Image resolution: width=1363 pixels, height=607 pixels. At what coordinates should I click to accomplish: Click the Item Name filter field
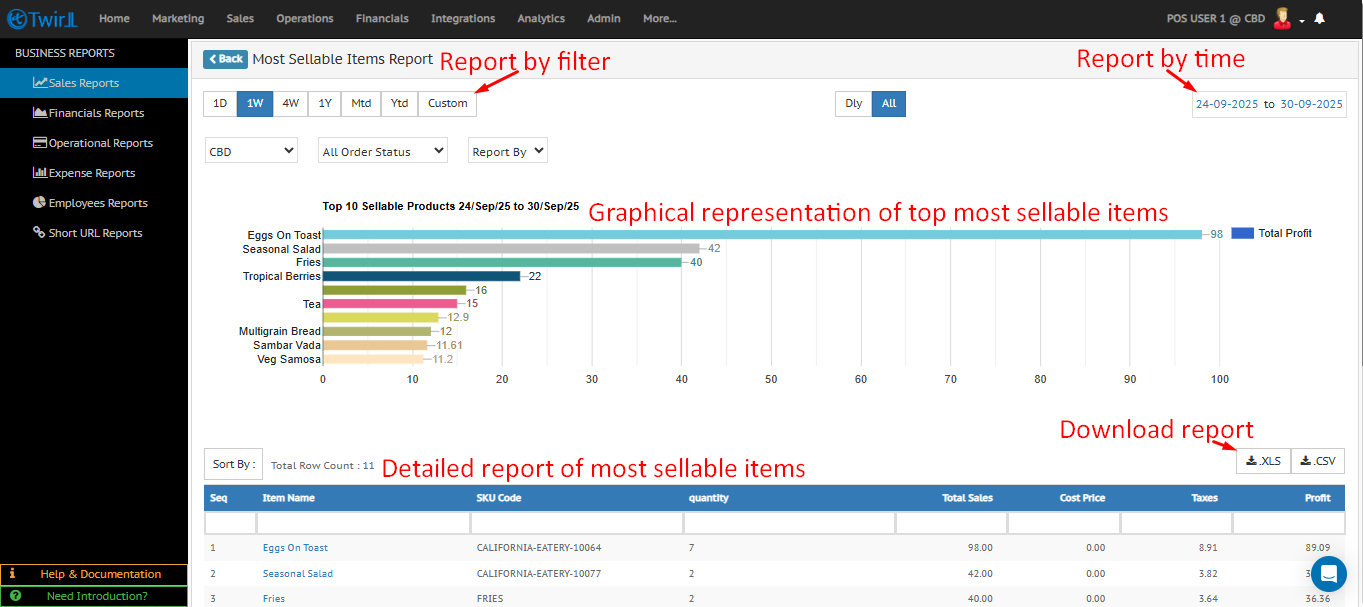362,523
